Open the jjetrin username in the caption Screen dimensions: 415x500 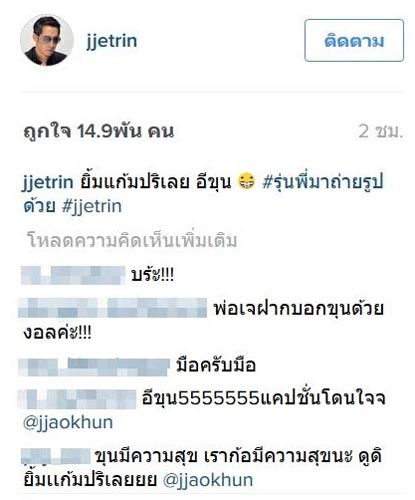[48, 183]
